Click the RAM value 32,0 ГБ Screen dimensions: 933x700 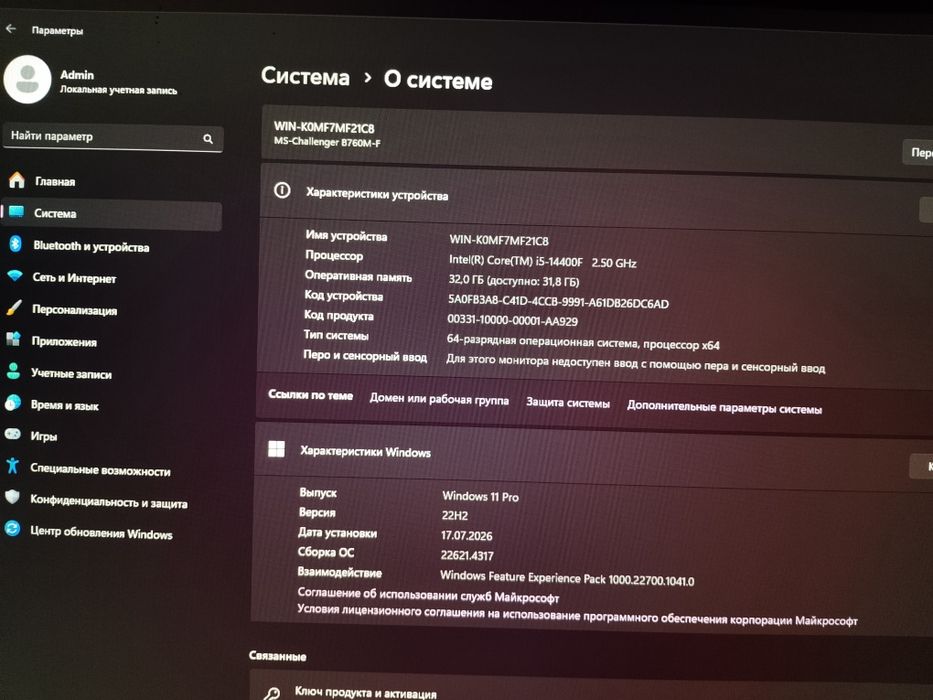(514, 280)
